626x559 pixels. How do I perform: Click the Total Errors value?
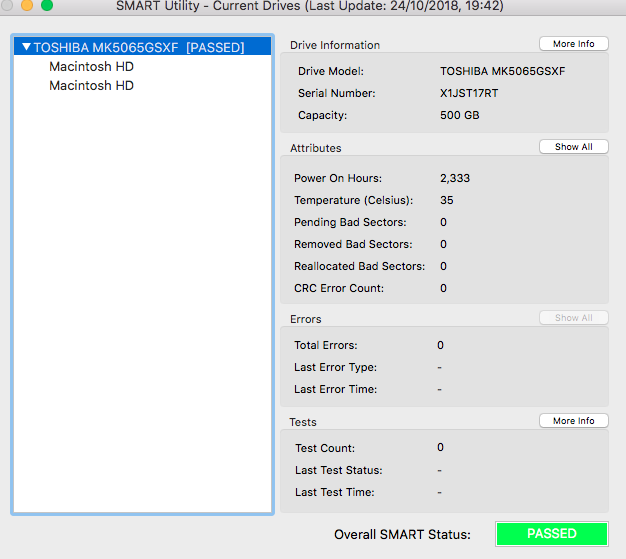tap(440, 345)
